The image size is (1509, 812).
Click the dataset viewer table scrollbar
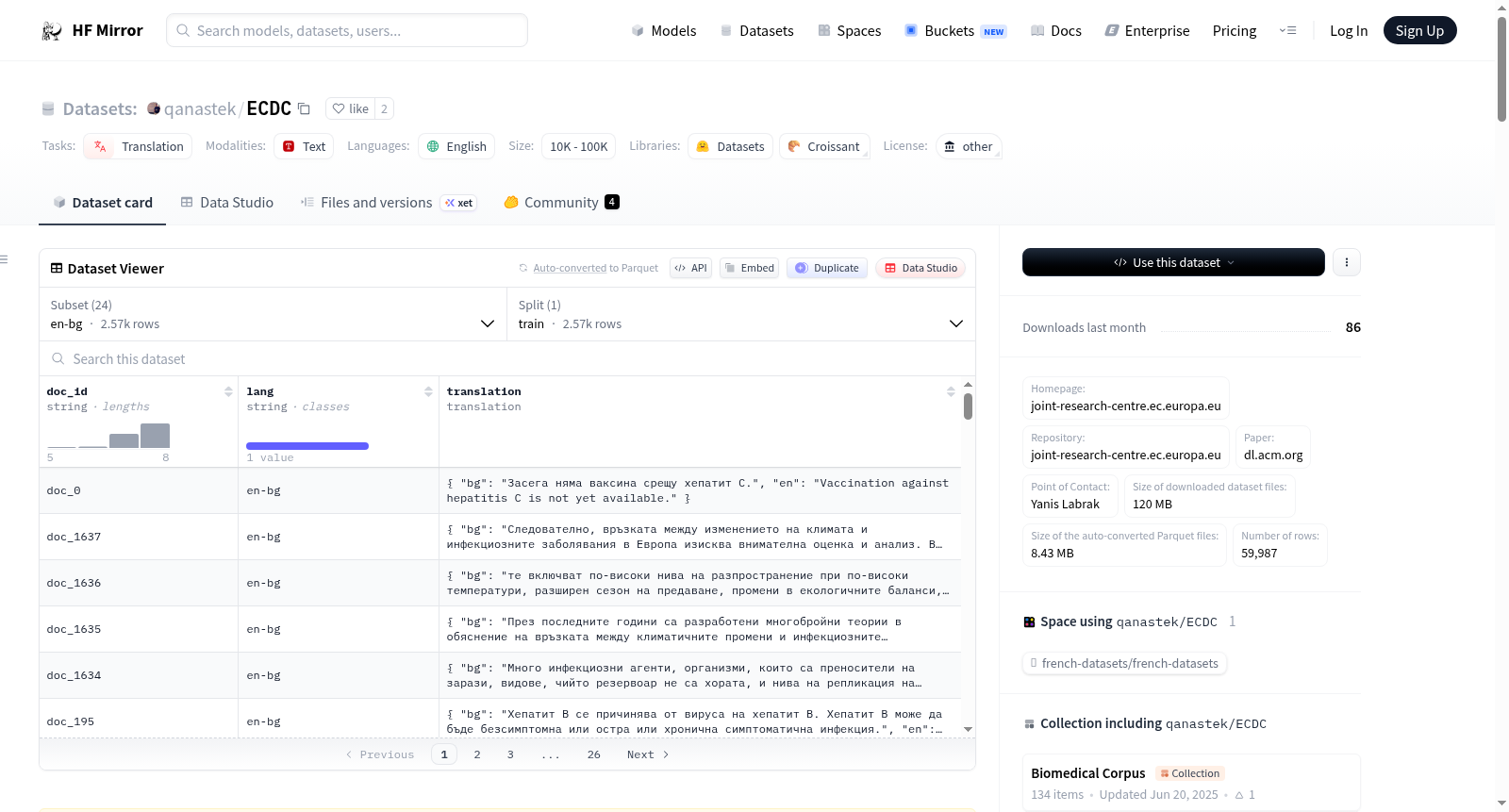(968, 406)
